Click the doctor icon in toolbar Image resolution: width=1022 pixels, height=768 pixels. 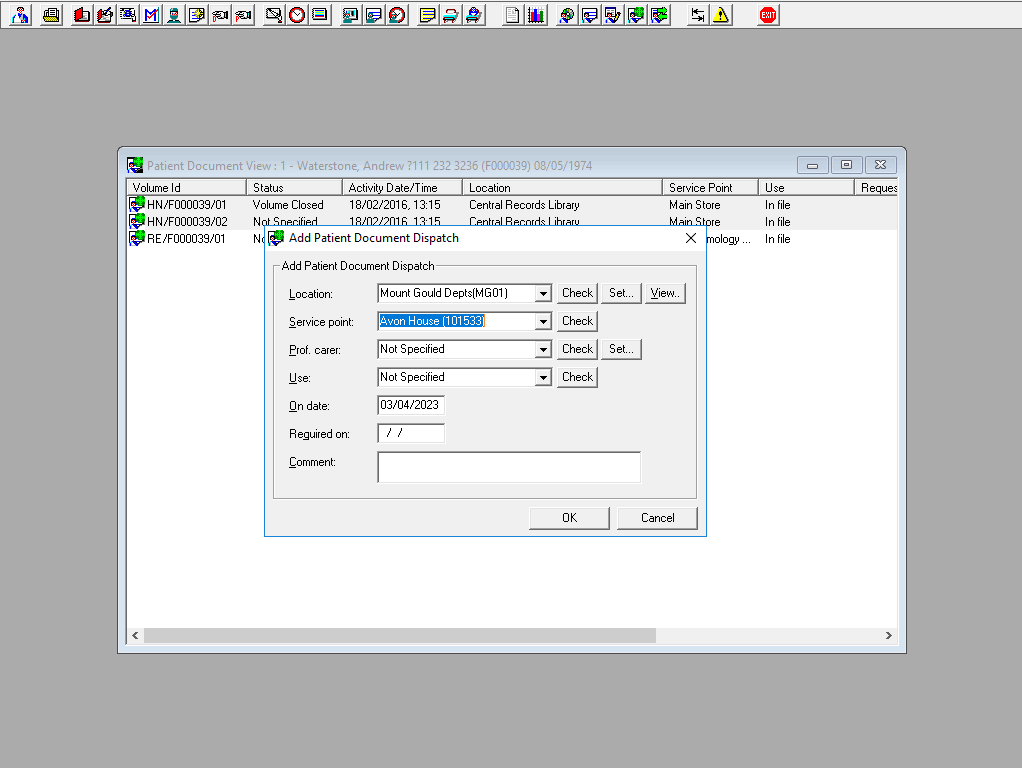(x=20, y=15)
